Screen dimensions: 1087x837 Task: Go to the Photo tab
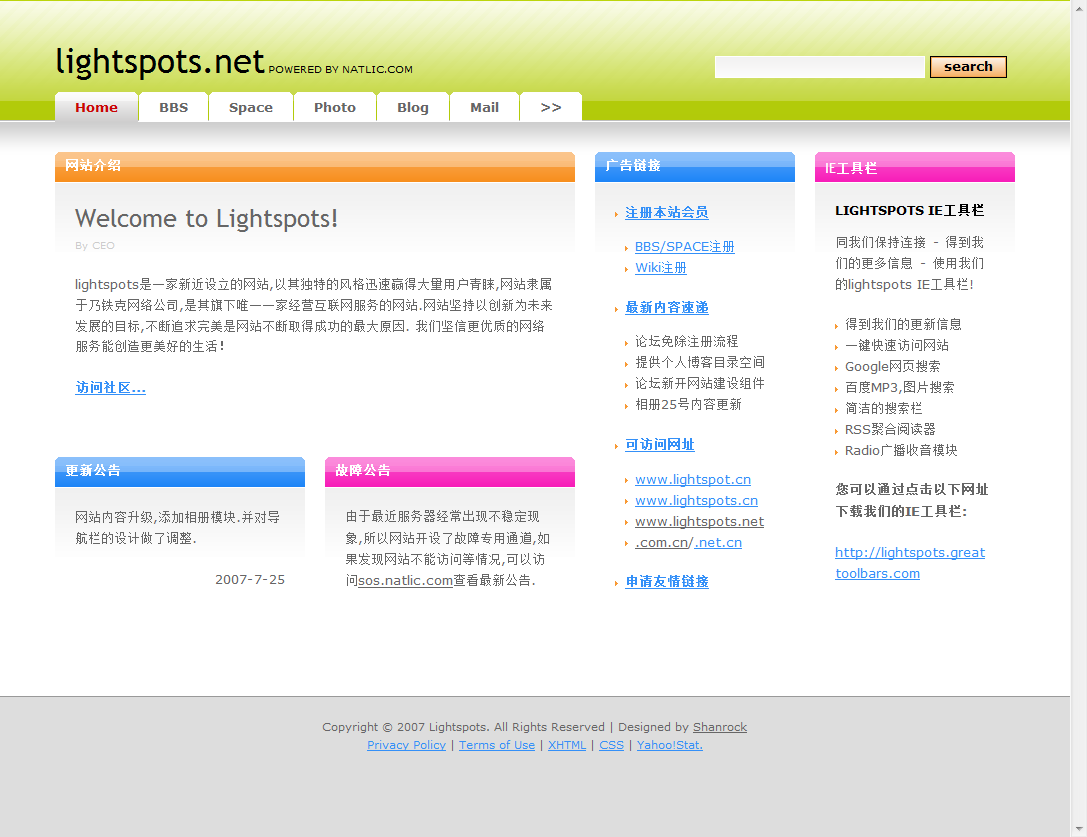pyautogui.click(x=335, y=107)
